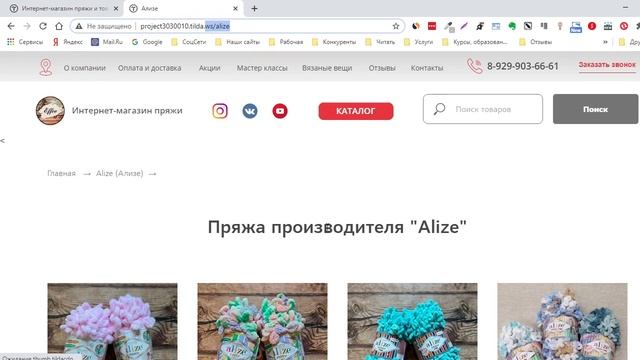640x360 pixels.
Task: Click the phone number 8-929-903-66-61
Action: [522, 66]
